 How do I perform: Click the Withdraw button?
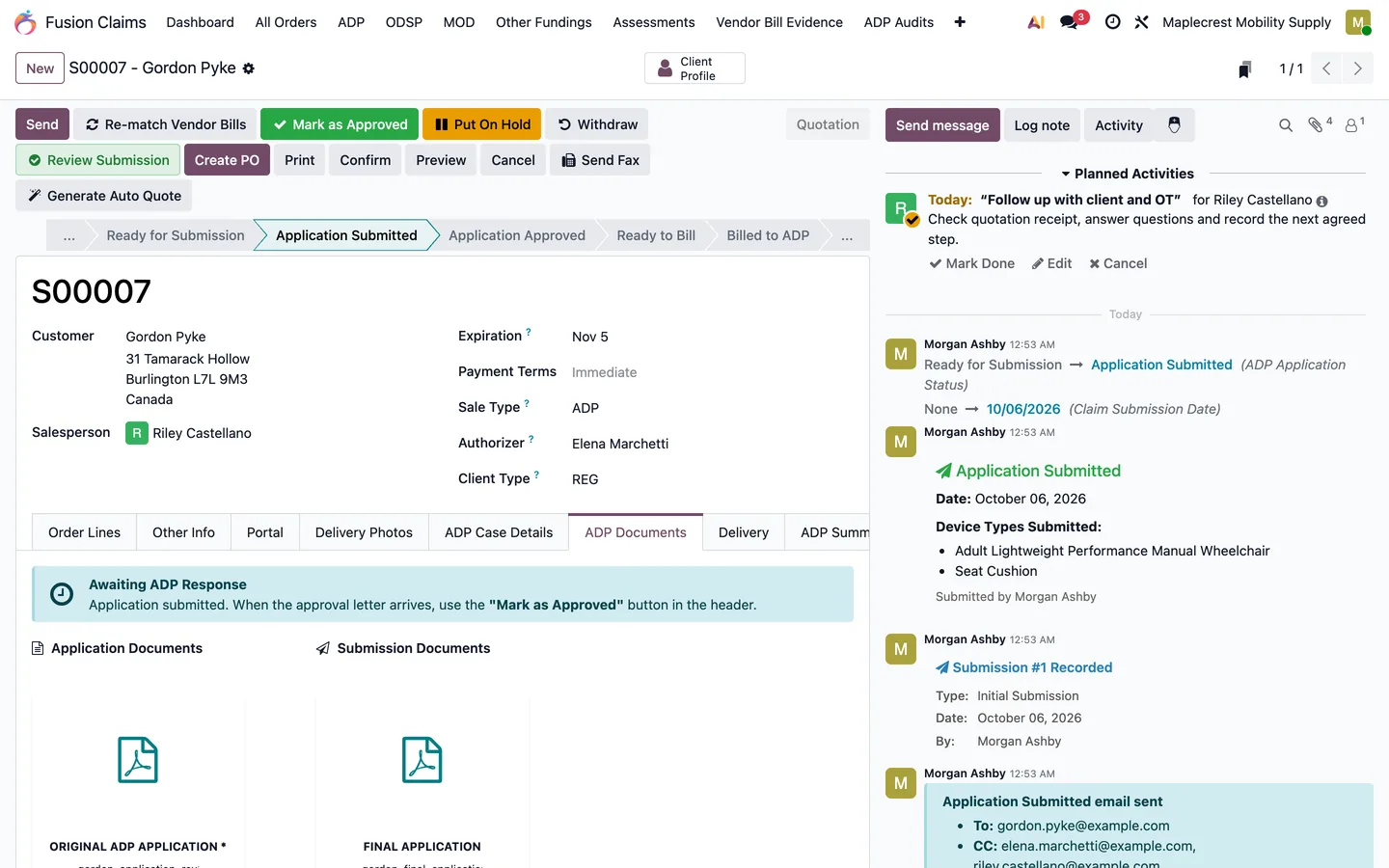pyautogui.click(x=597, y=124)
